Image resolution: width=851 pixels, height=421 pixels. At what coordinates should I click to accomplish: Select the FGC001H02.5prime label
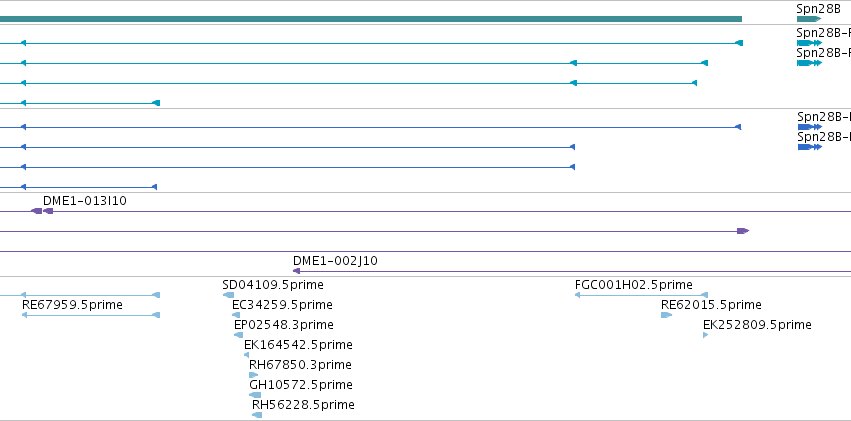coord(633,285)
